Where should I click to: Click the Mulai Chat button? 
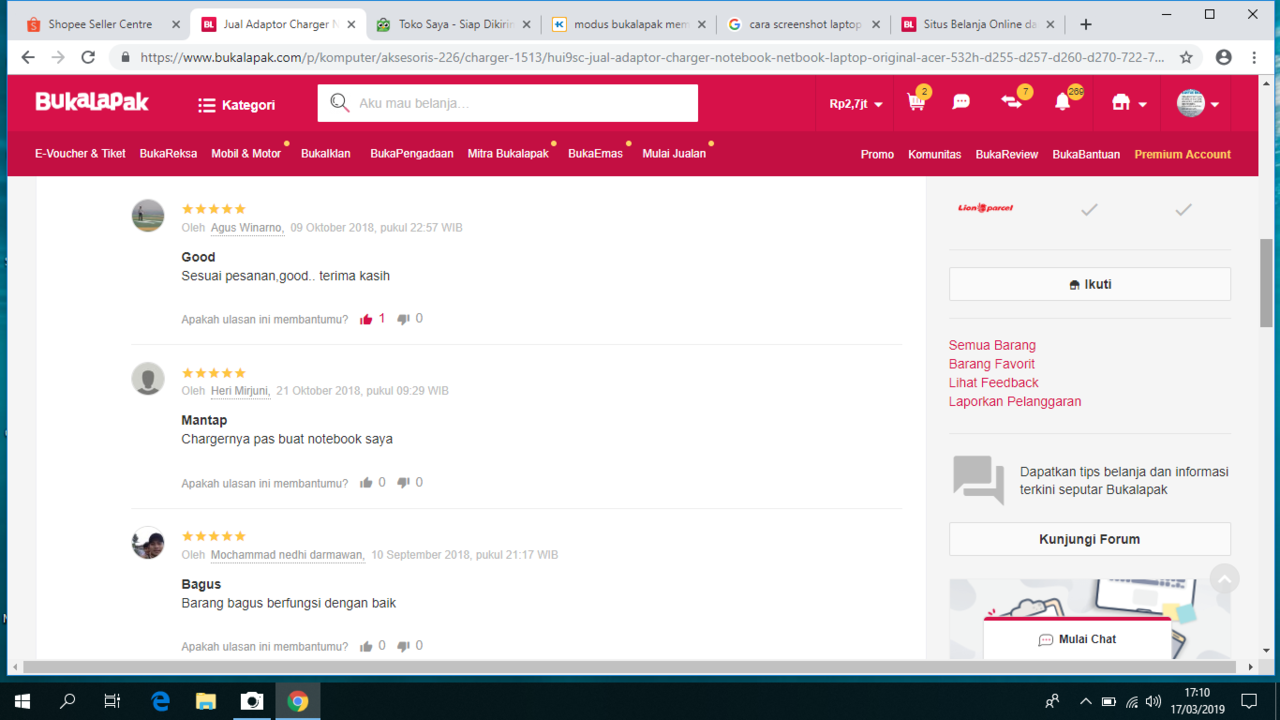click(x=1077, y=639)
